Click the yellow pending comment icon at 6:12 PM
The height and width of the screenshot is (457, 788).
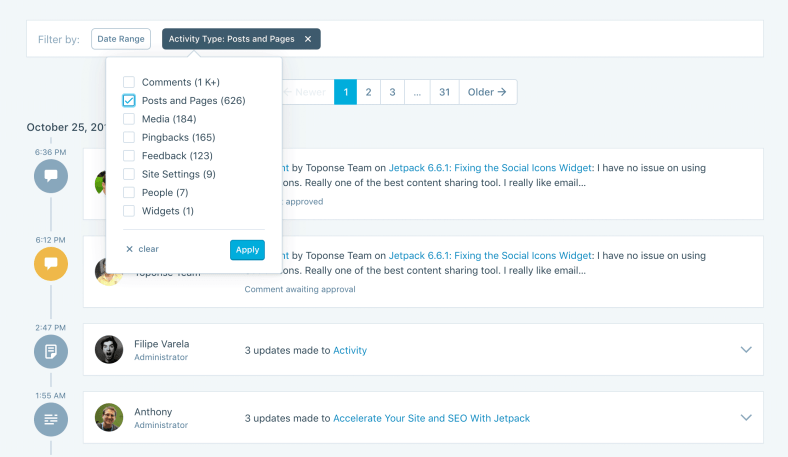click(x=50, y=264)
